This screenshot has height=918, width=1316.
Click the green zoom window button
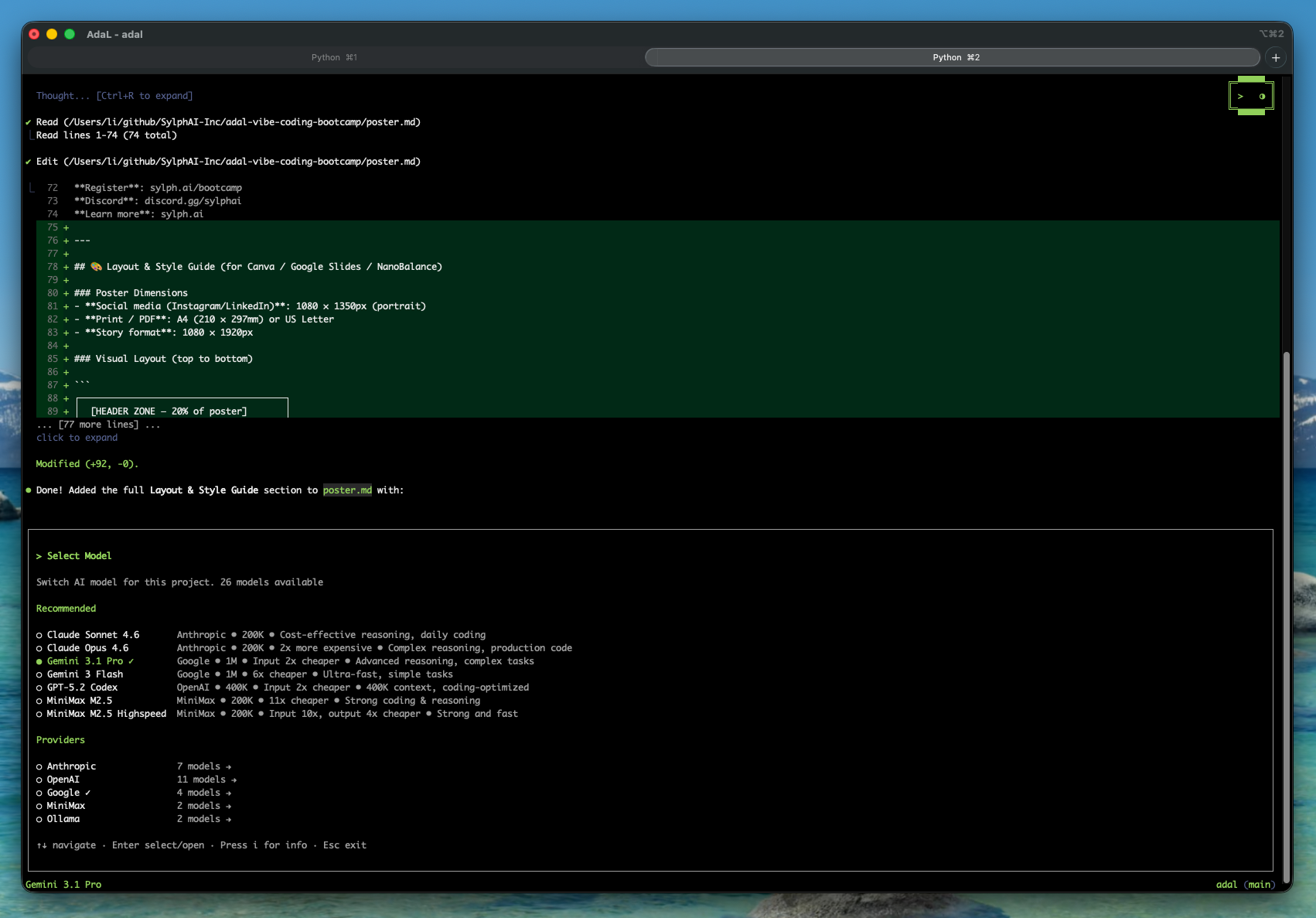tap(70, 34)
